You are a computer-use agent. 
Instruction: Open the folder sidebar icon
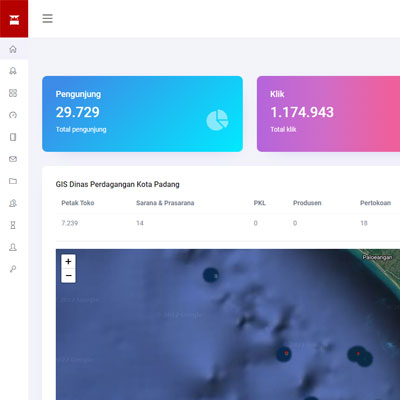(x=13, y=181)
